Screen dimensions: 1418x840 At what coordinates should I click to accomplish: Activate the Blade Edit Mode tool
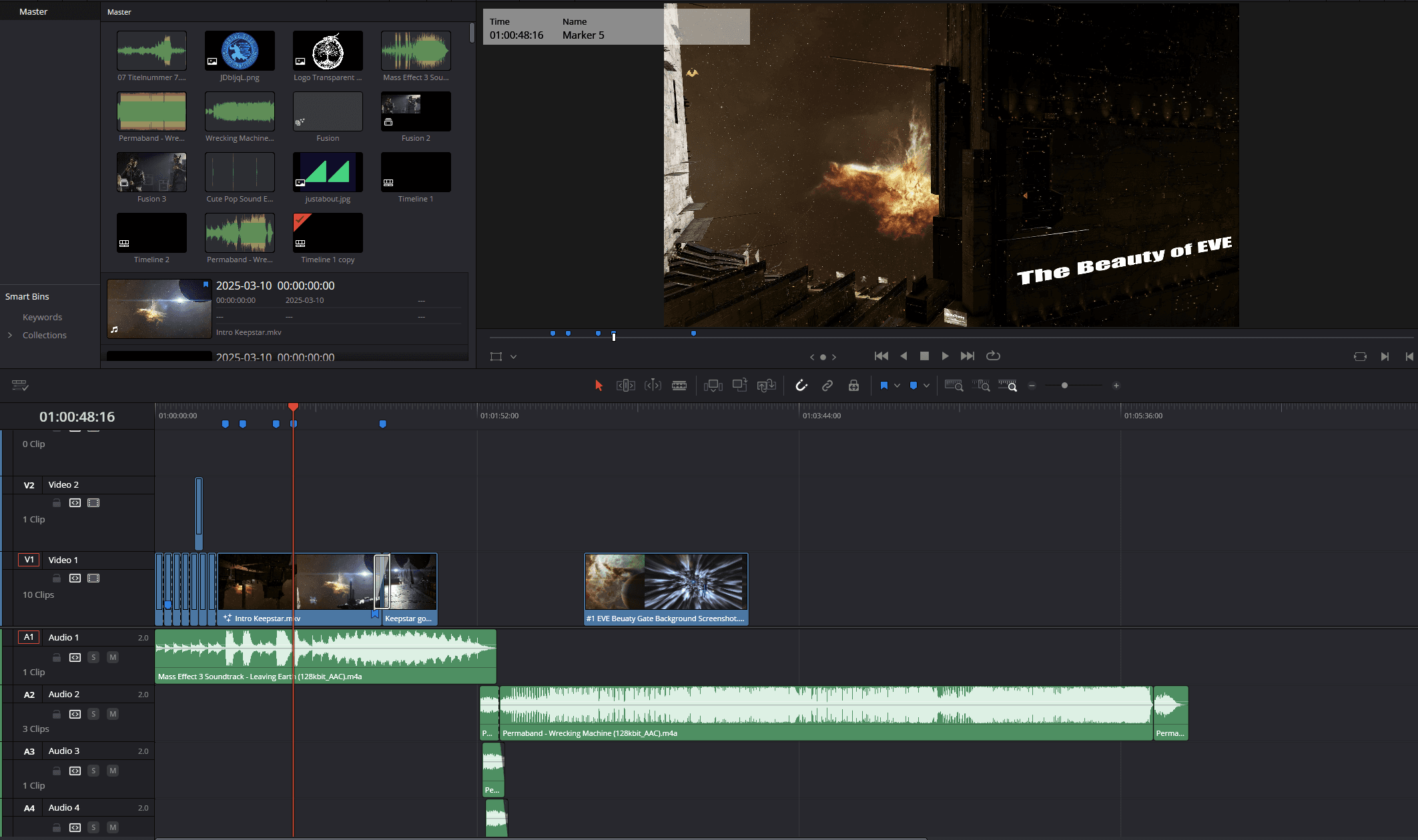(x=679, y=386)
